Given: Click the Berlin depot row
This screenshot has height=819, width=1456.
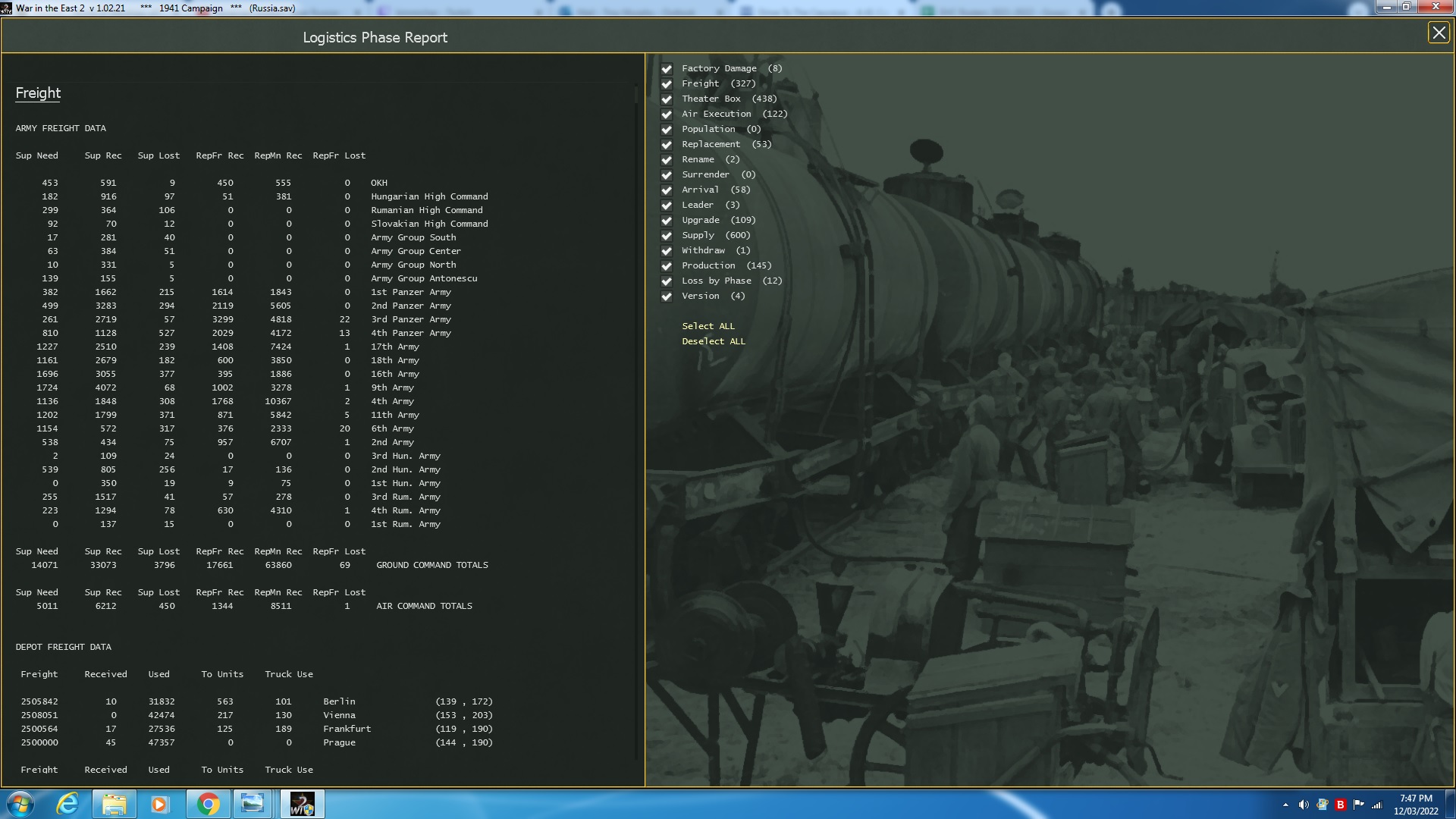Looking at the screenshot, I should (x=256, y=701).
